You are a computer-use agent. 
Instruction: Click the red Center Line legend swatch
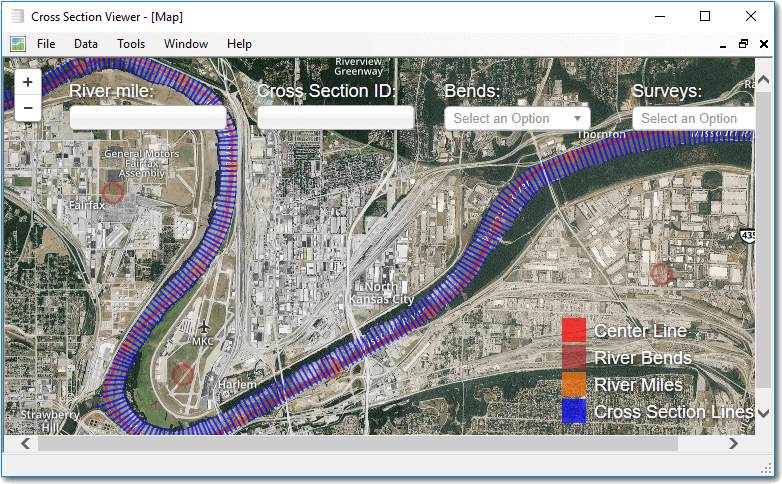coord(574,330)
